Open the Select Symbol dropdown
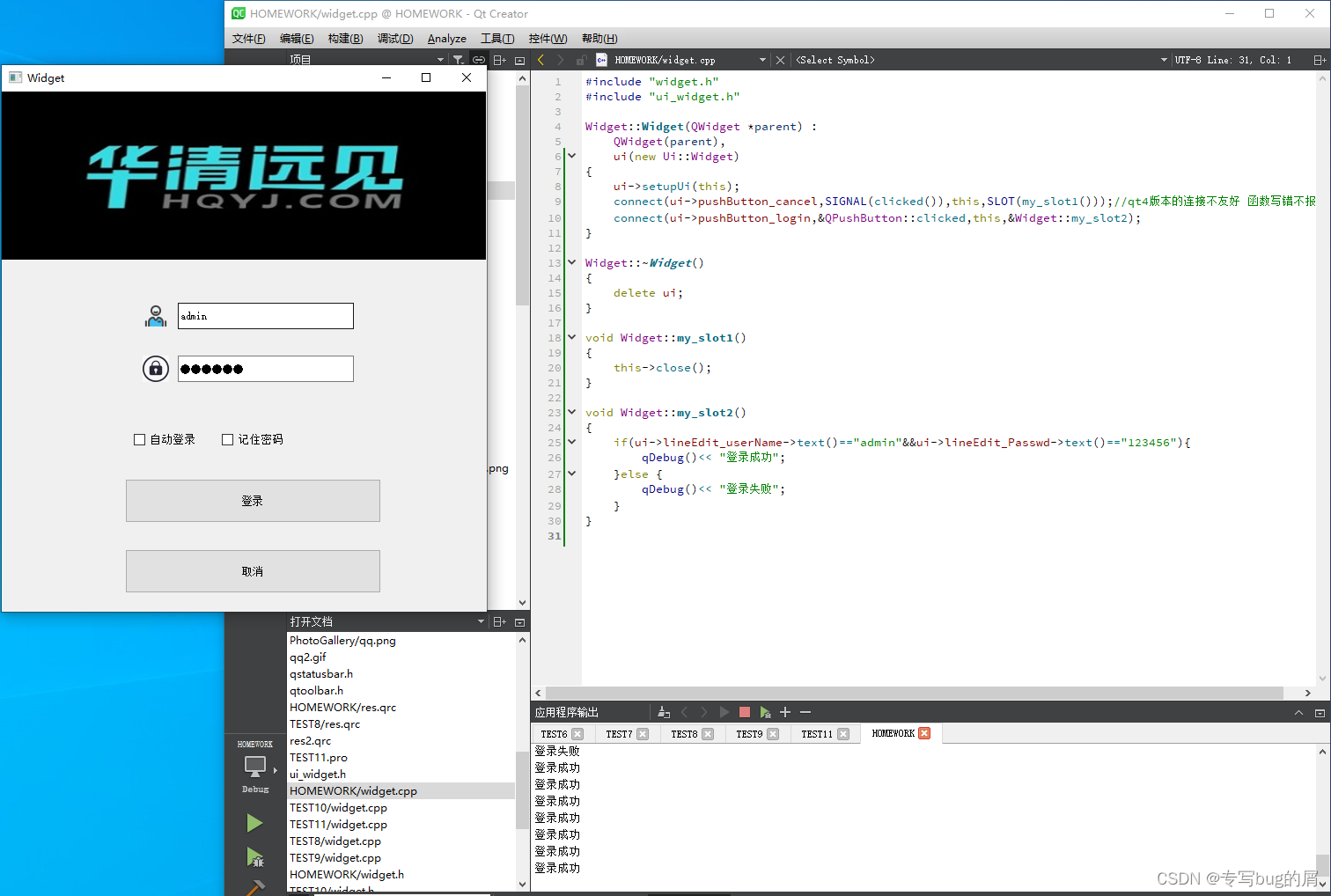This screenshot has width=1331, height=896. click(1164, 60)
